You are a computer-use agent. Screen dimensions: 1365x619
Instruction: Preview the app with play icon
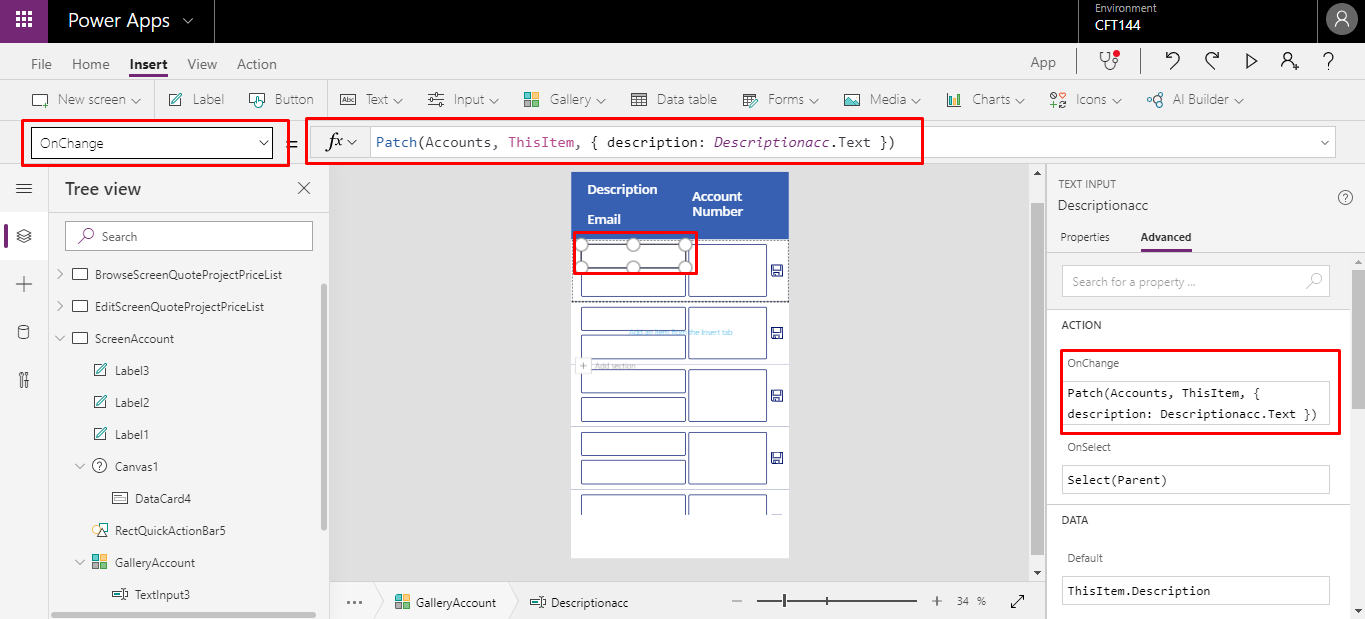pos(1251,61)
